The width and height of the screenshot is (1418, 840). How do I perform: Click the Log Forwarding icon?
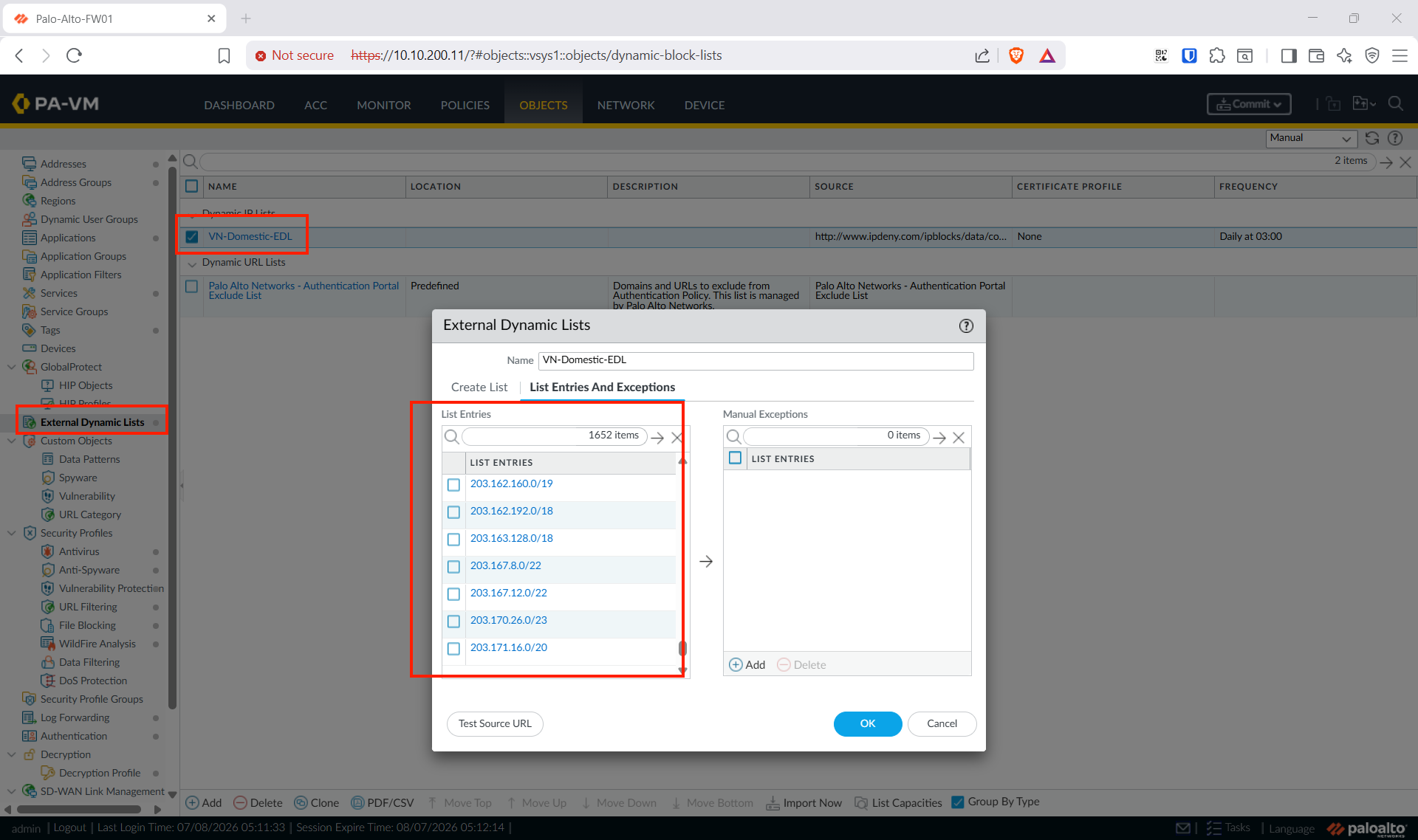pyautogui.click(x=29, y=717)
